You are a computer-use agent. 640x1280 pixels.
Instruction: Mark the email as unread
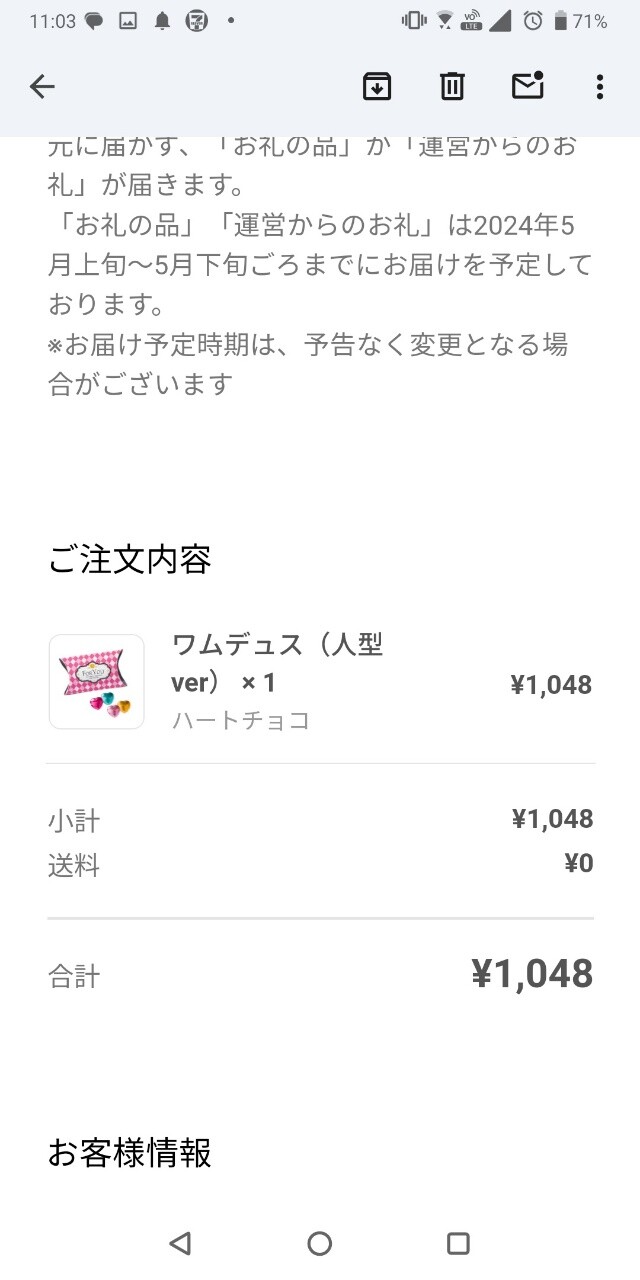pos(527,86)
